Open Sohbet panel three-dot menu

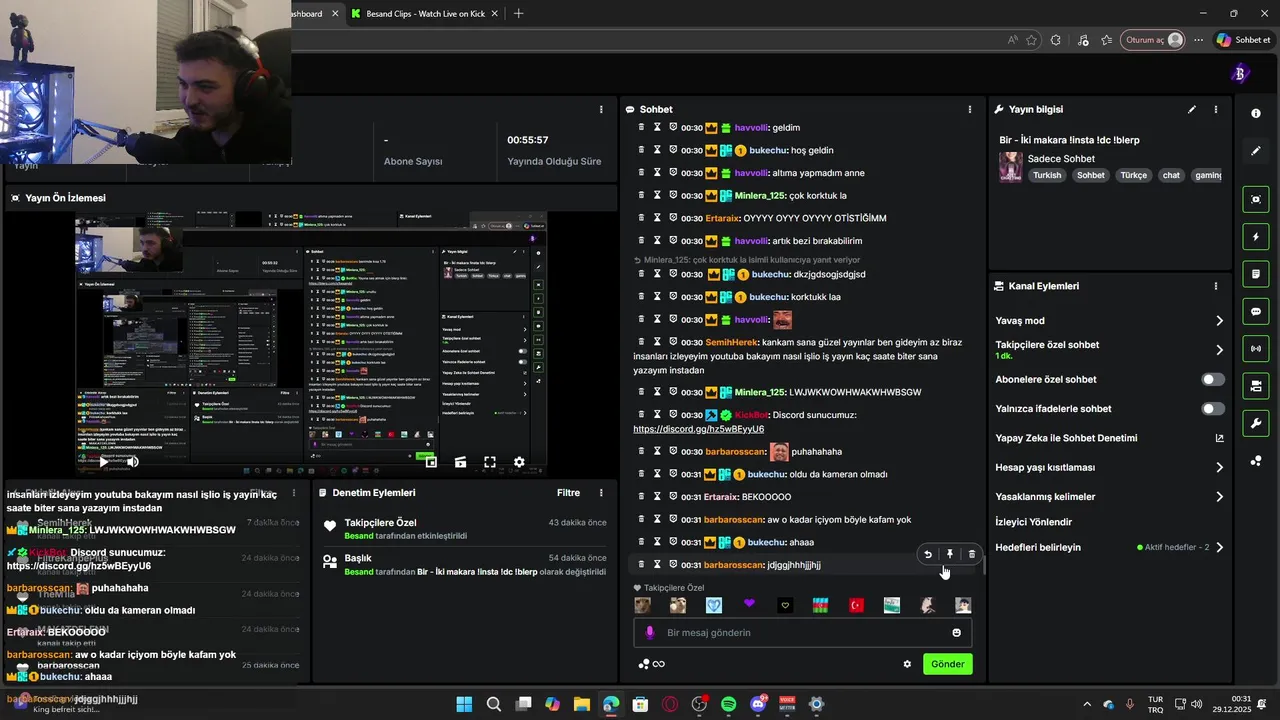coord(969,109)
